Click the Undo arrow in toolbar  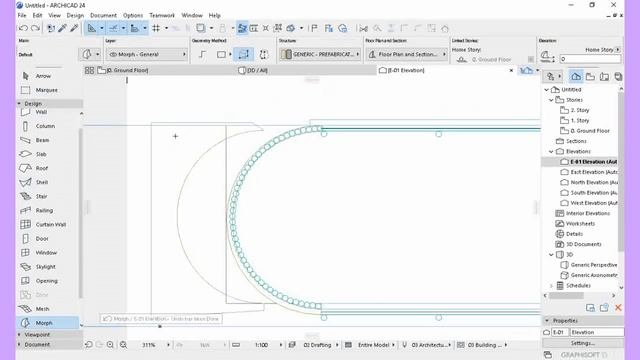(23, 28)
